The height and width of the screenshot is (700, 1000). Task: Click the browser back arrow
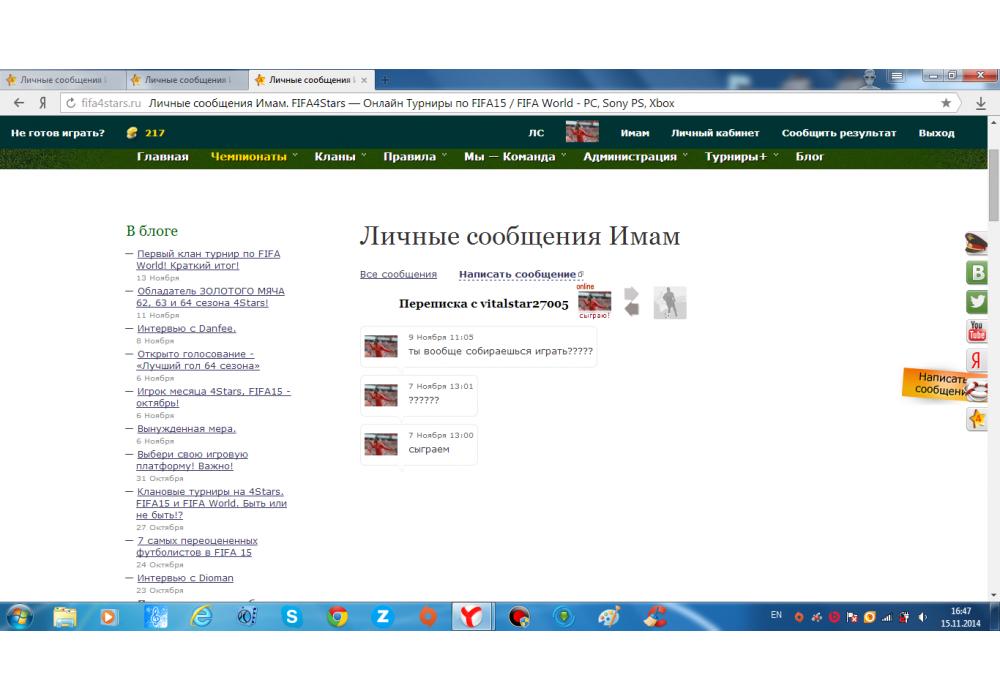tap(19, 103)
